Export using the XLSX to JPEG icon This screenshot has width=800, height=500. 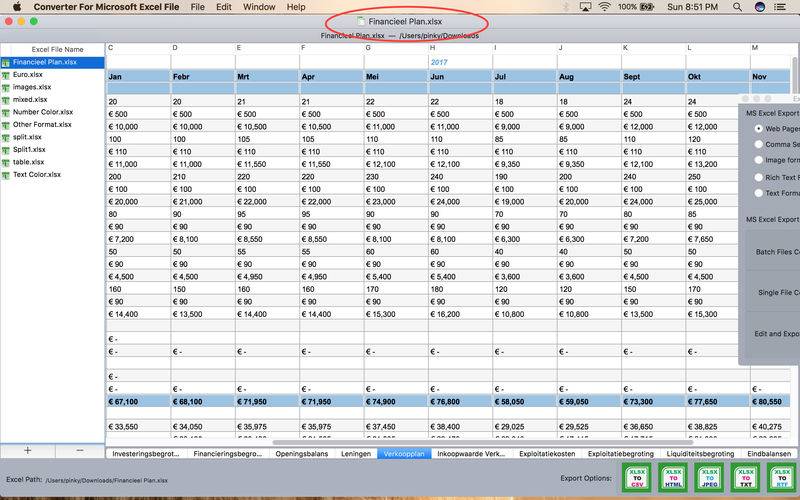pyautogui.click(x=709, y=478)
